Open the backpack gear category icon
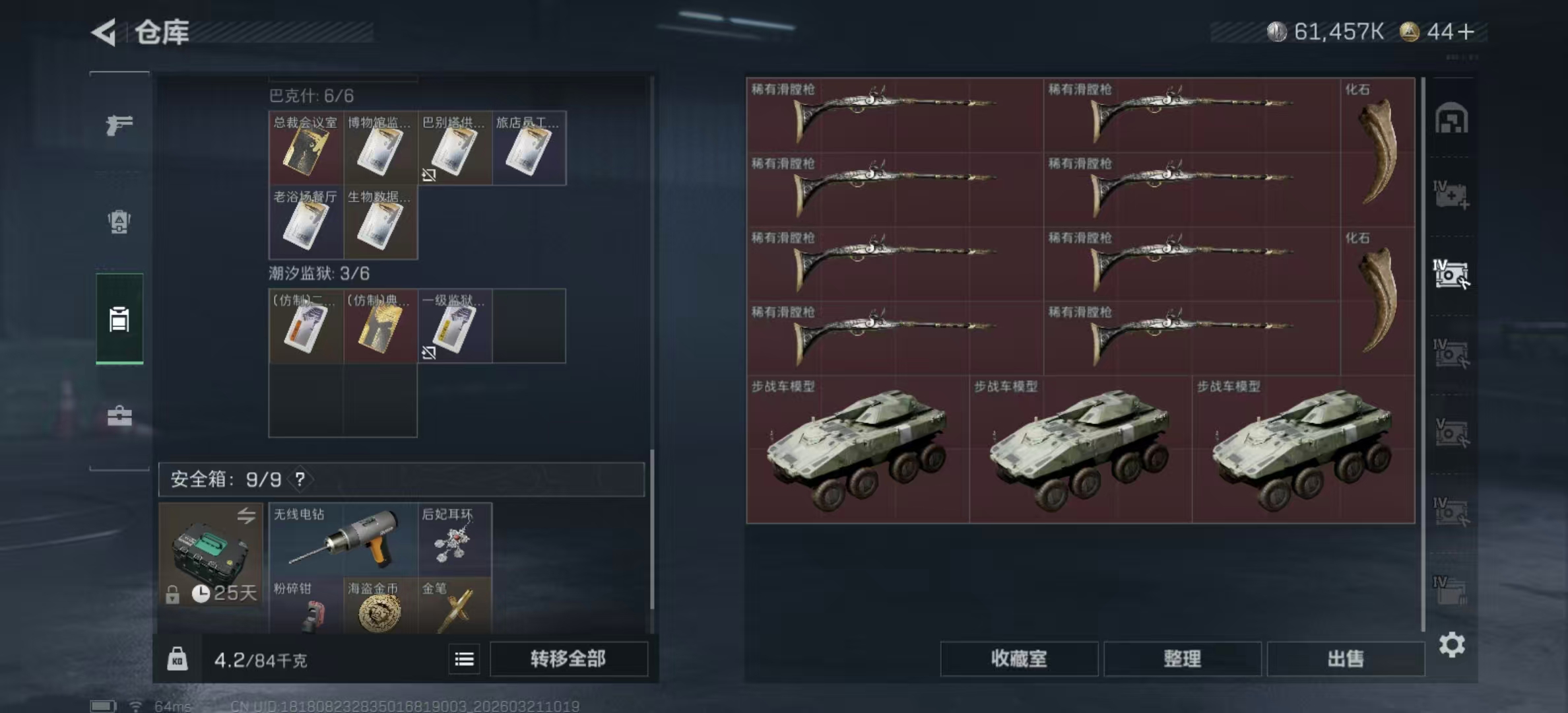The height and width of the screenshot is (713, 1568). [119, 222]
